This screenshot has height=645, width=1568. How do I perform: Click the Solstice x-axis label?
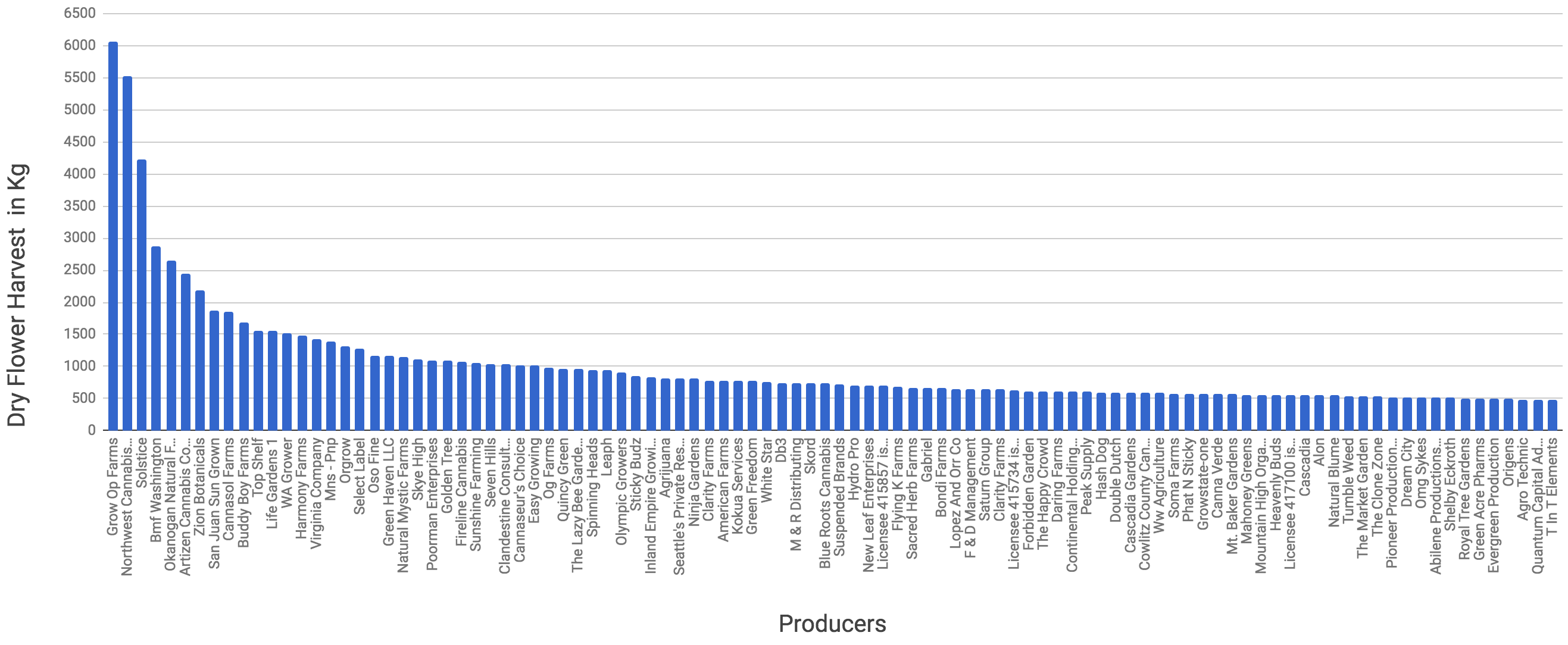[142, 463]
